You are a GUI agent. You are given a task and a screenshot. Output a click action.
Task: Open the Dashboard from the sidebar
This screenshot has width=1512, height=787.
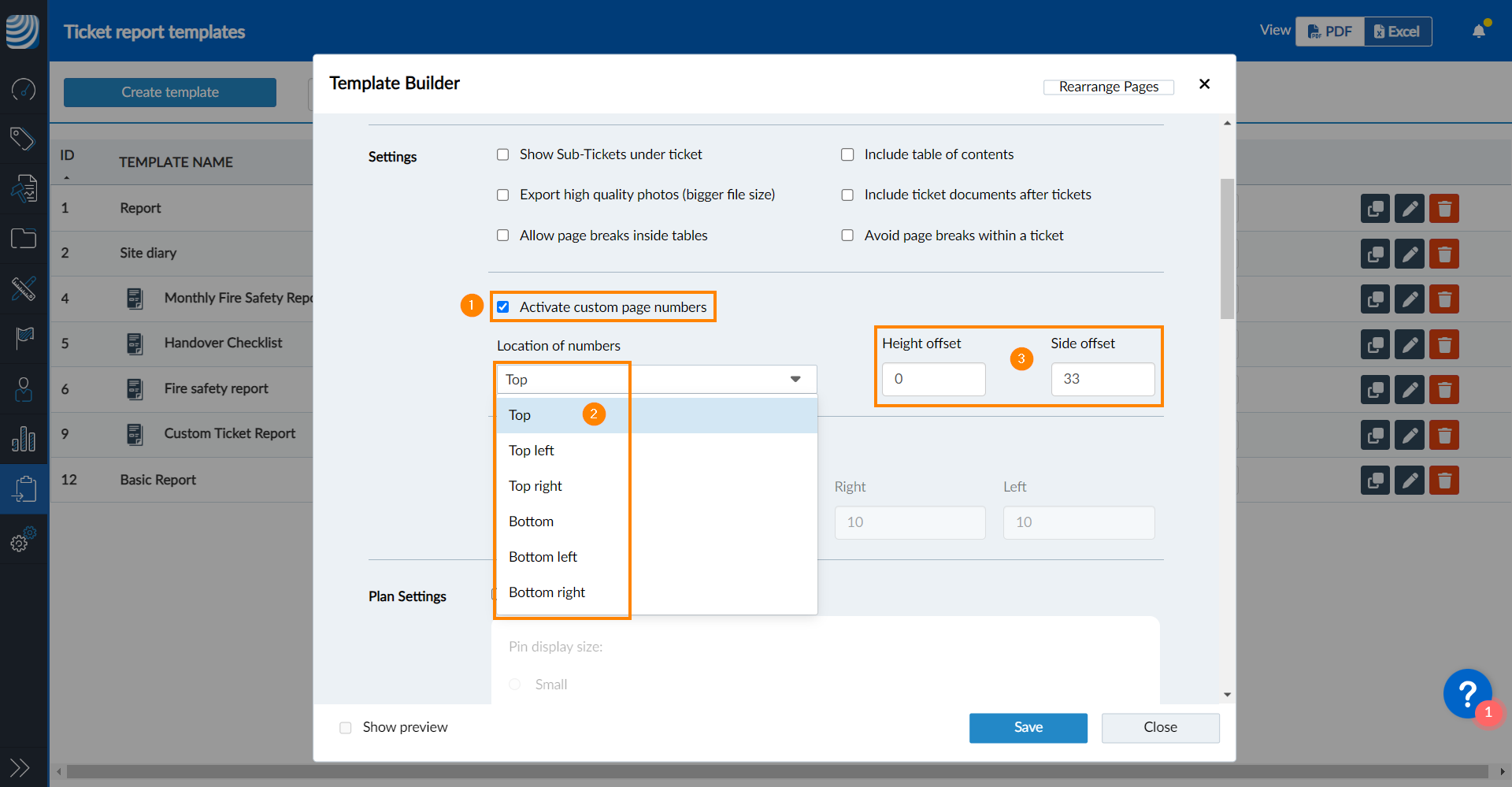point(24,90)
